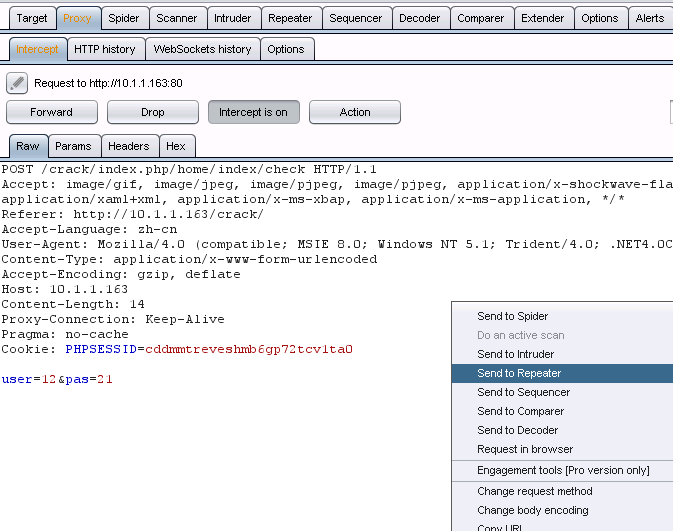Click the Referer header line
The width and height of the screenshot is (673, 531).
tap(133, 214)
